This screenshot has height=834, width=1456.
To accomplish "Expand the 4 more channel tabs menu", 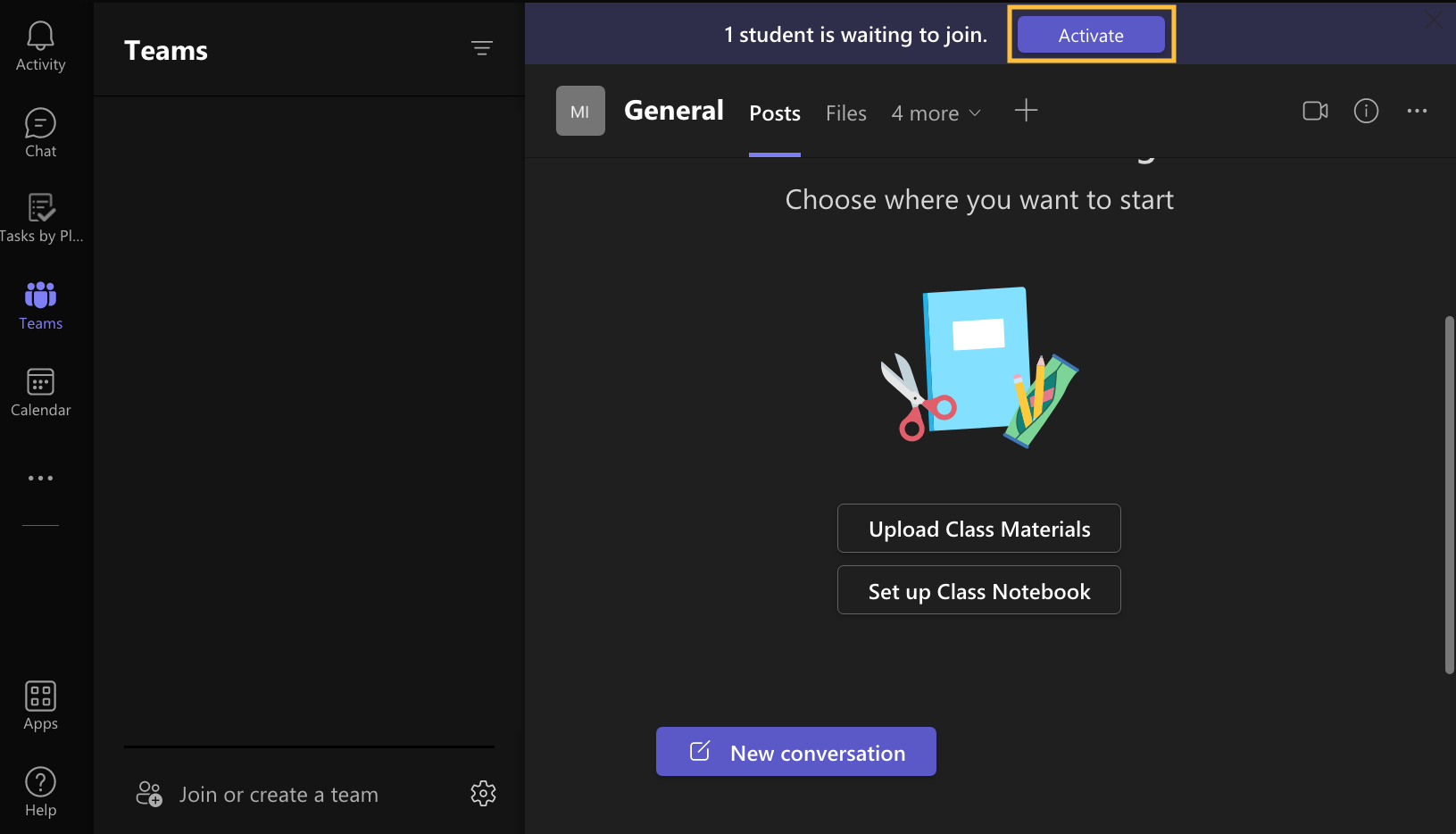I will (x=936, y=113).
